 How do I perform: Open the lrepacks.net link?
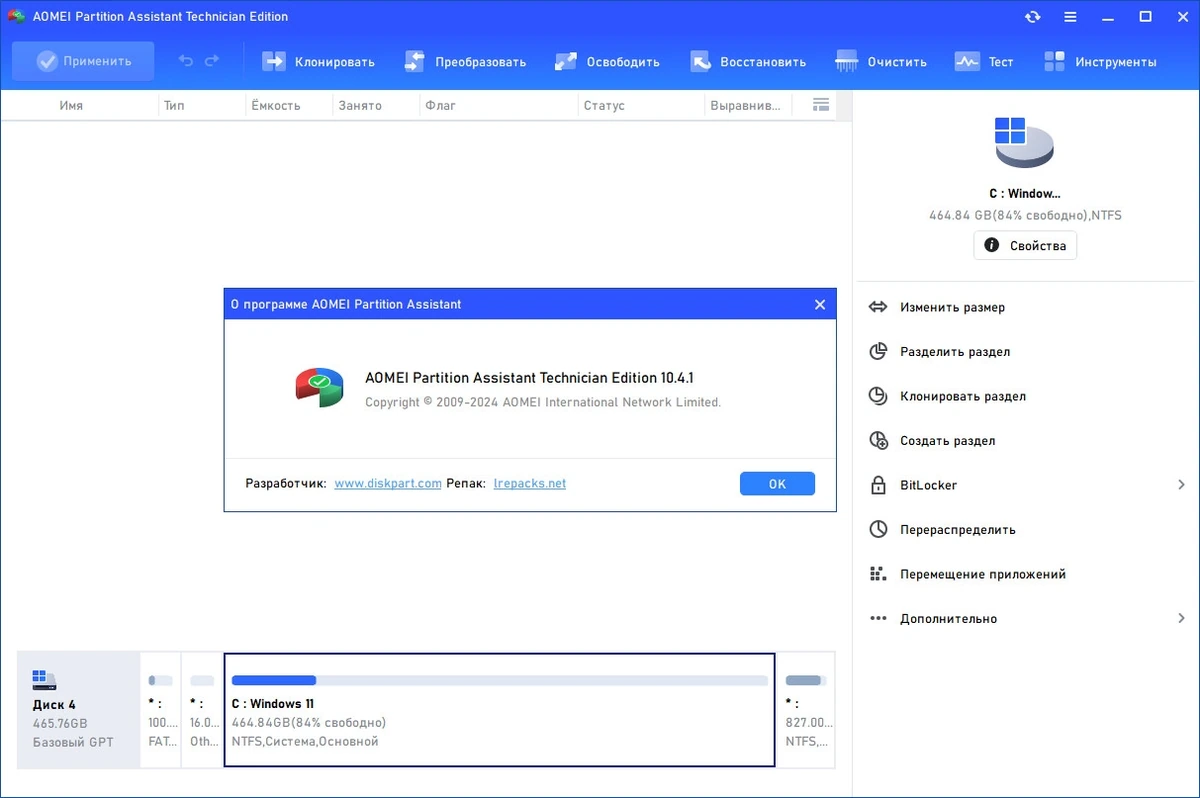(530, 483)
